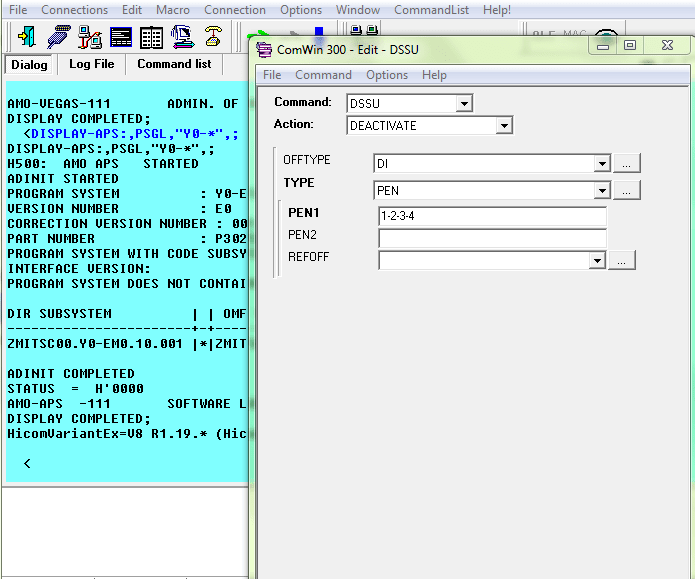Open File menu in DSSU edit window

[x=272, y=75]
